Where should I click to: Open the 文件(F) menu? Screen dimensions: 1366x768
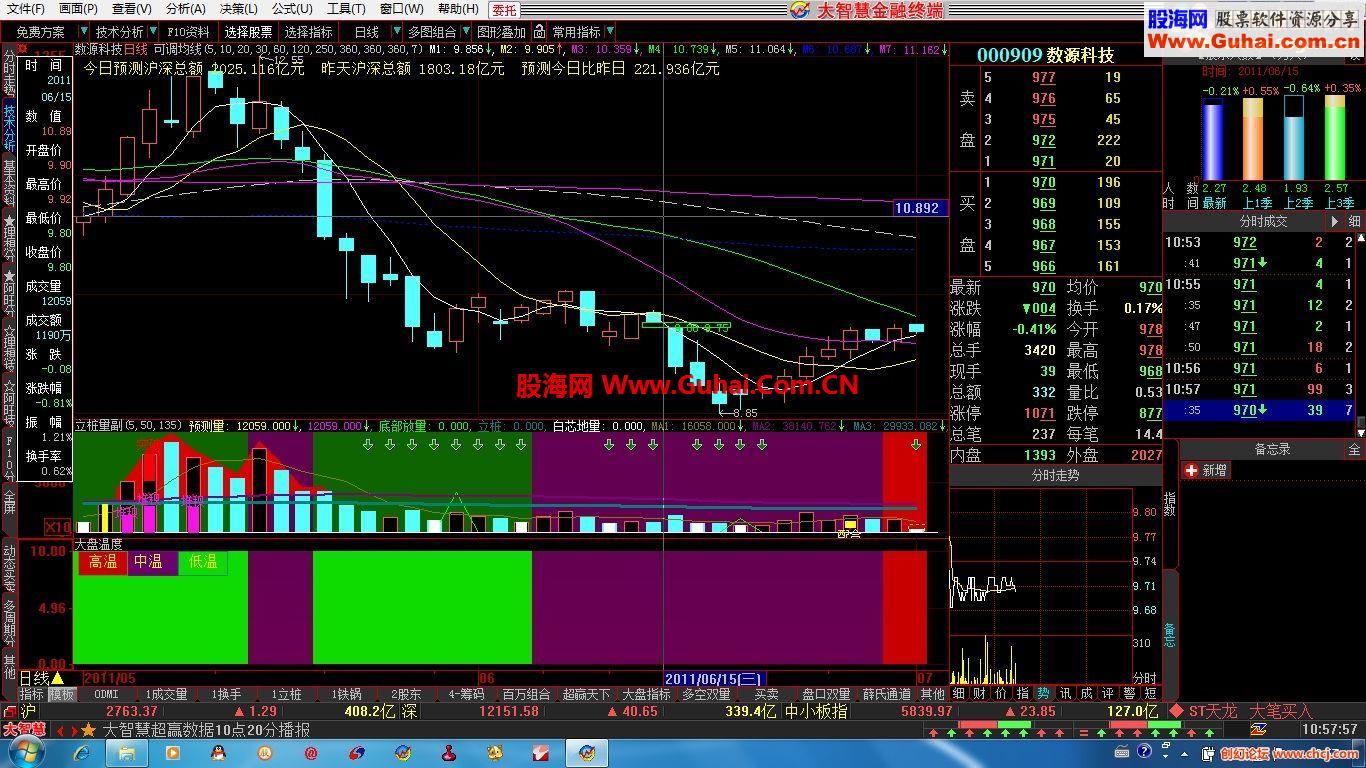(x=26, y=9)
